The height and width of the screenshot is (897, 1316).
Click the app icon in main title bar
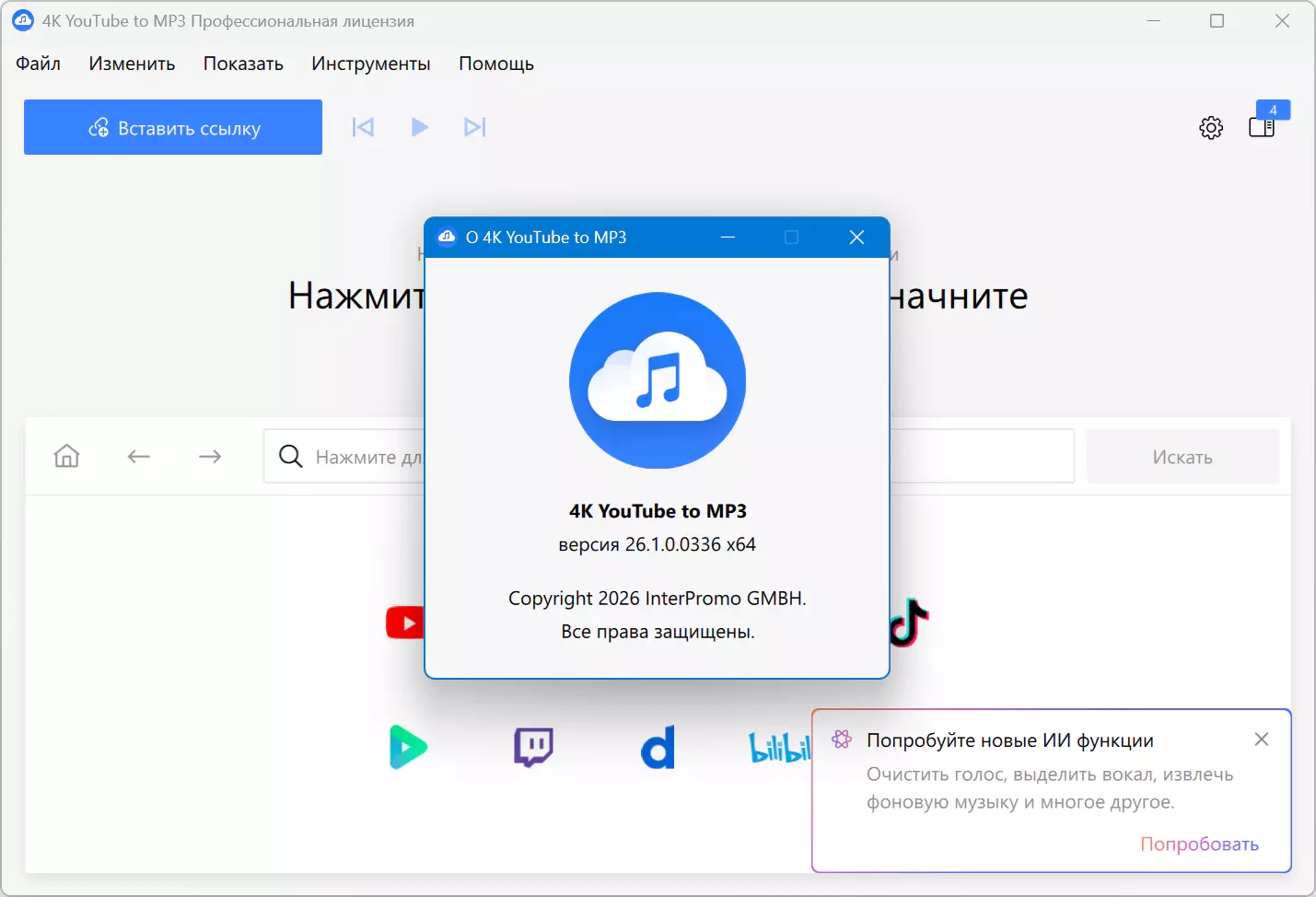(23, 20)
